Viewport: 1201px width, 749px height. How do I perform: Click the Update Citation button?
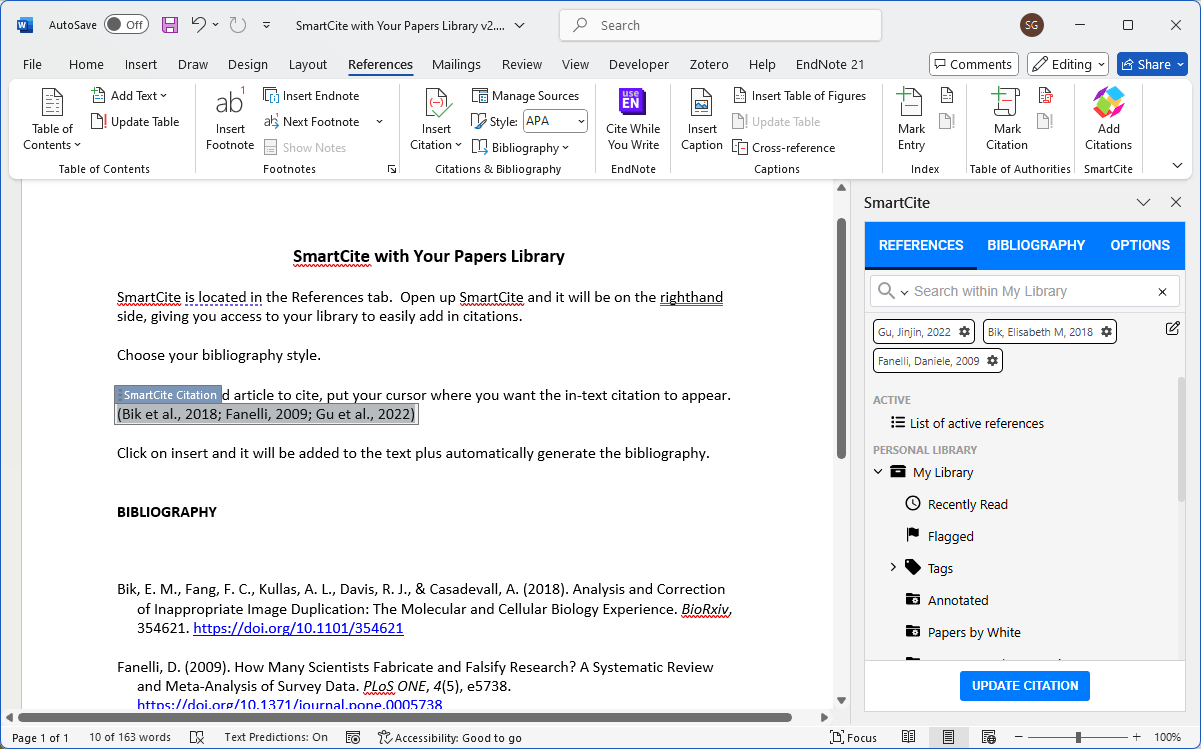1025,686
